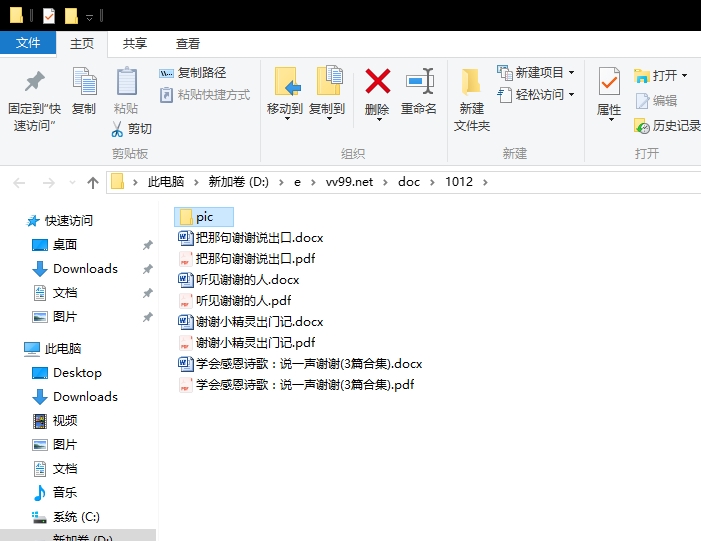Click Copy path button

(193, 72)
